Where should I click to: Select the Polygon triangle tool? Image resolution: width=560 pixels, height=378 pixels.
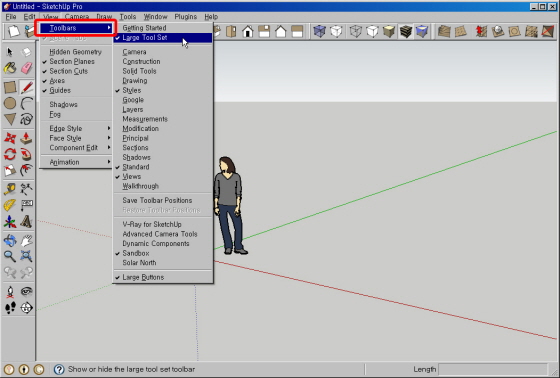click(10, 119)
